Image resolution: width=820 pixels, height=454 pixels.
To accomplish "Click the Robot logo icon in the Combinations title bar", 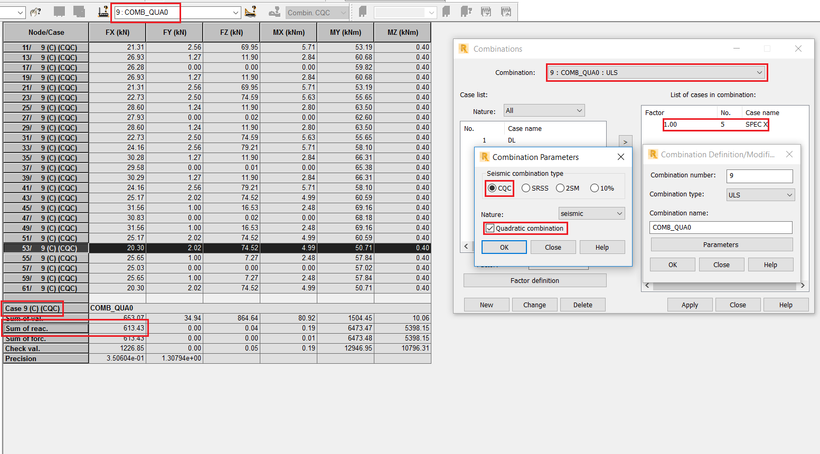I will tap(463, 49).
